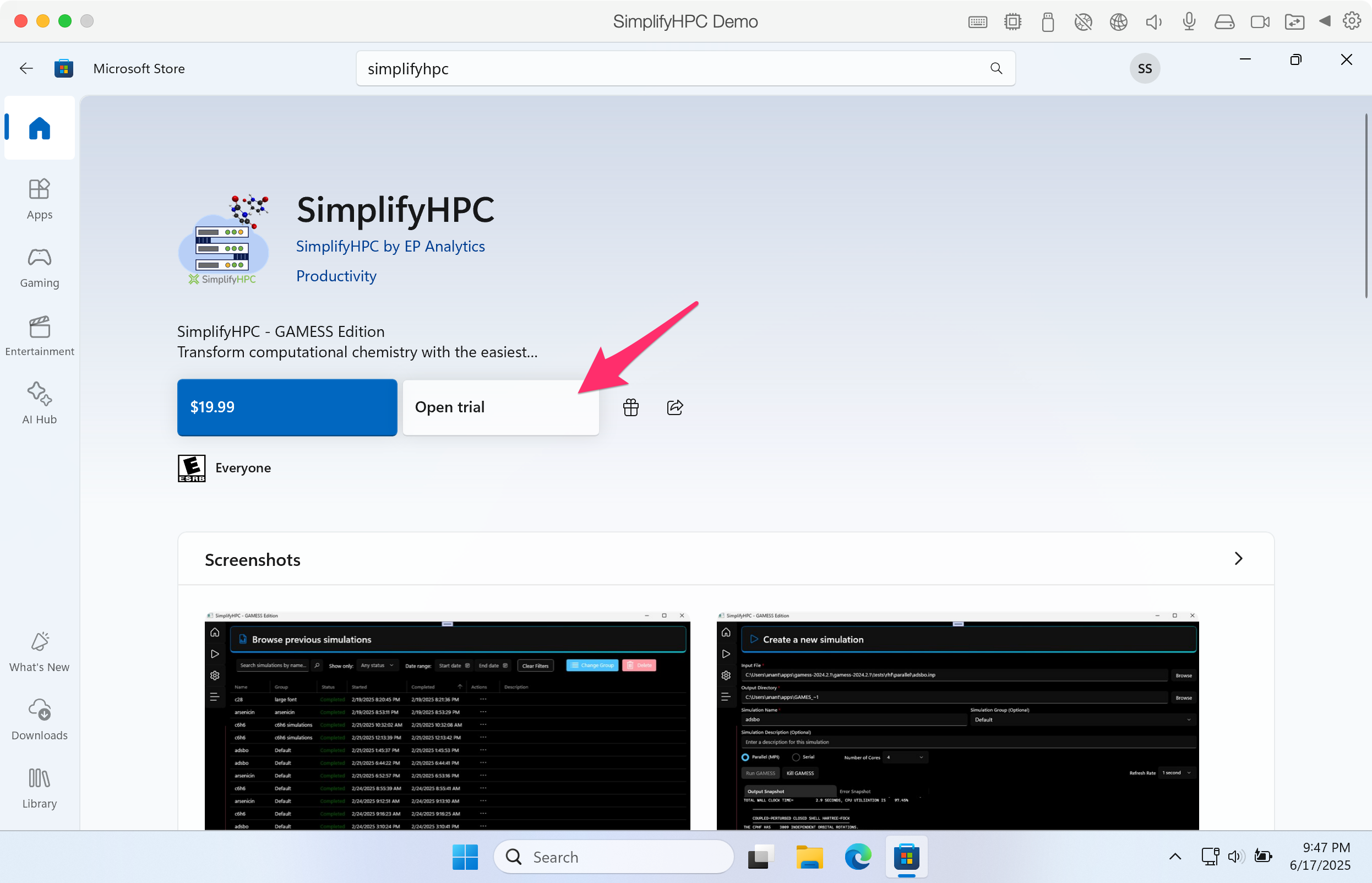
Task: Select the Home tab in sidebar
Action: point(39,128)
